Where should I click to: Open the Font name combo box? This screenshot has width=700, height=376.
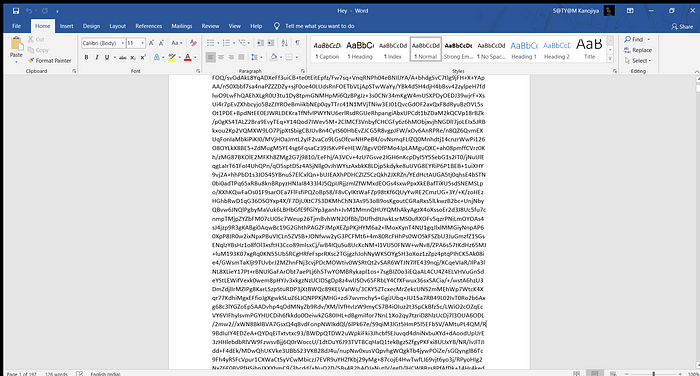[103, 43]
